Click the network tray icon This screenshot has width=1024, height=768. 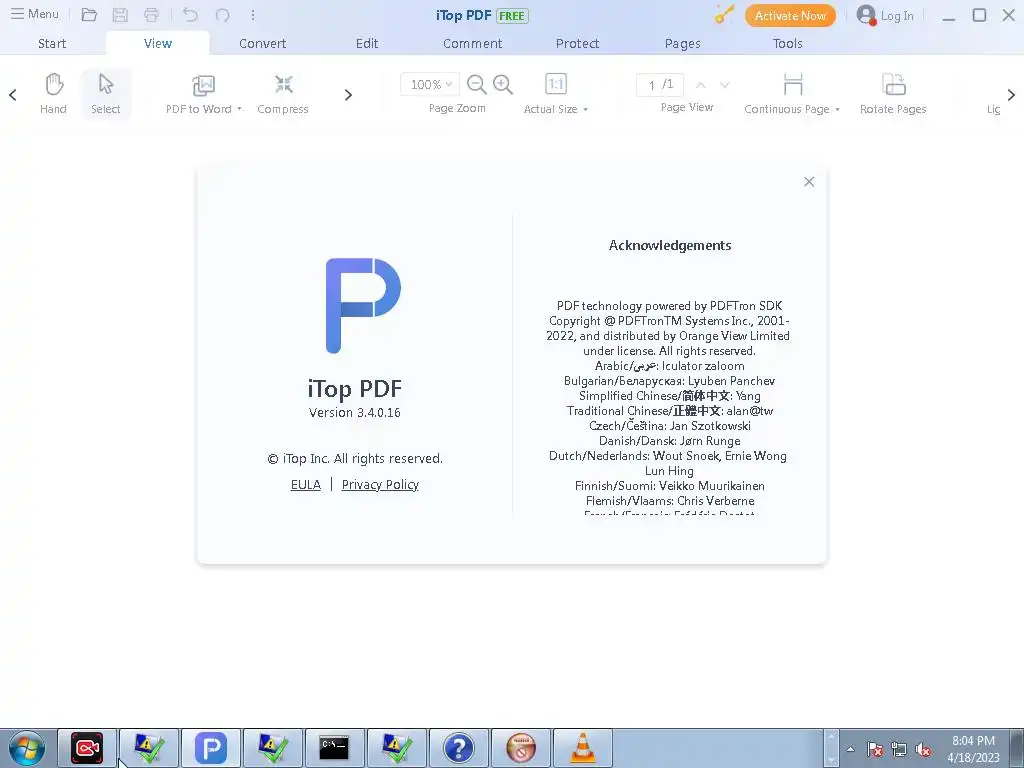[x=899, y=750]
